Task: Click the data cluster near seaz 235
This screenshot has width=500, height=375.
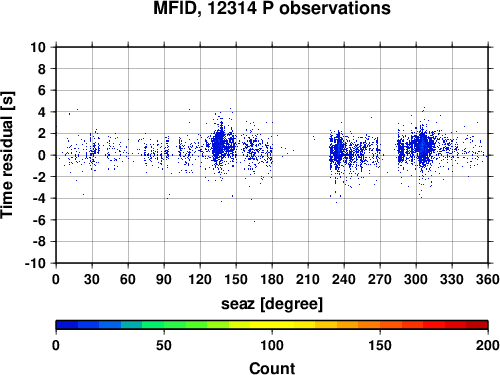Action: 338,152
